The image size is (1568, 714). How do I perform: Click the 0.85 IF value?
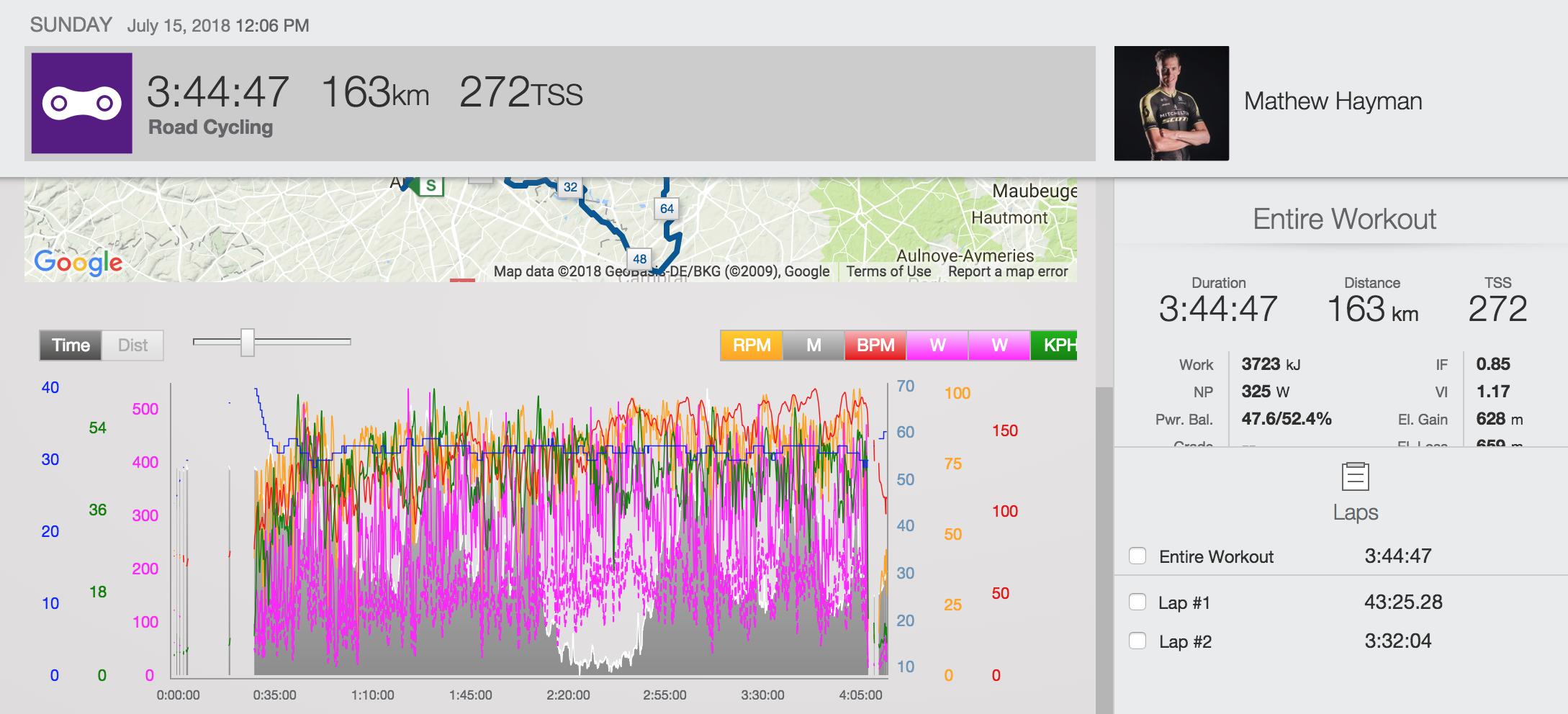[1493, 364]
